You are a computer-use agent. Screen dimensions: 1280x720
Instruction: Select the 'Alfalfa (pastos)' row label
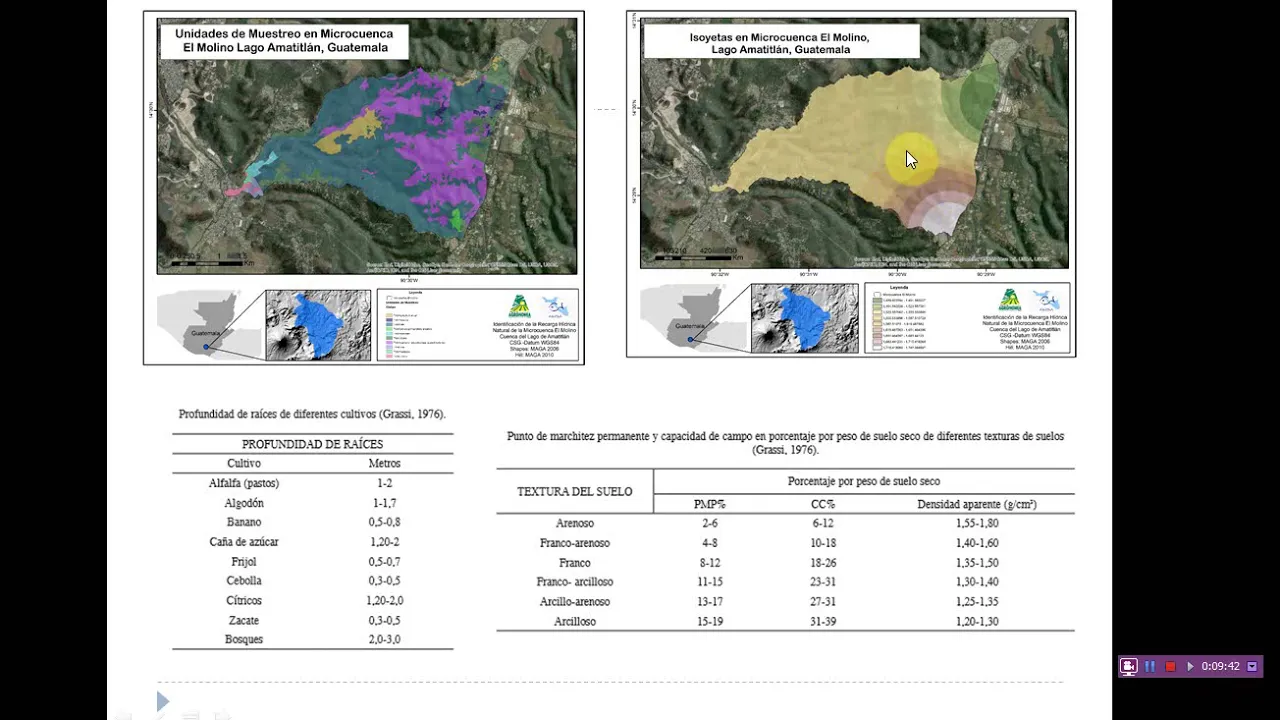[x=244, y=483]
